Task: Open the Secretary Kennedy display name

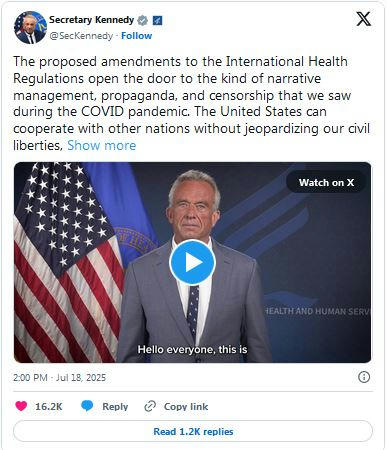Action: click(92, 20)
